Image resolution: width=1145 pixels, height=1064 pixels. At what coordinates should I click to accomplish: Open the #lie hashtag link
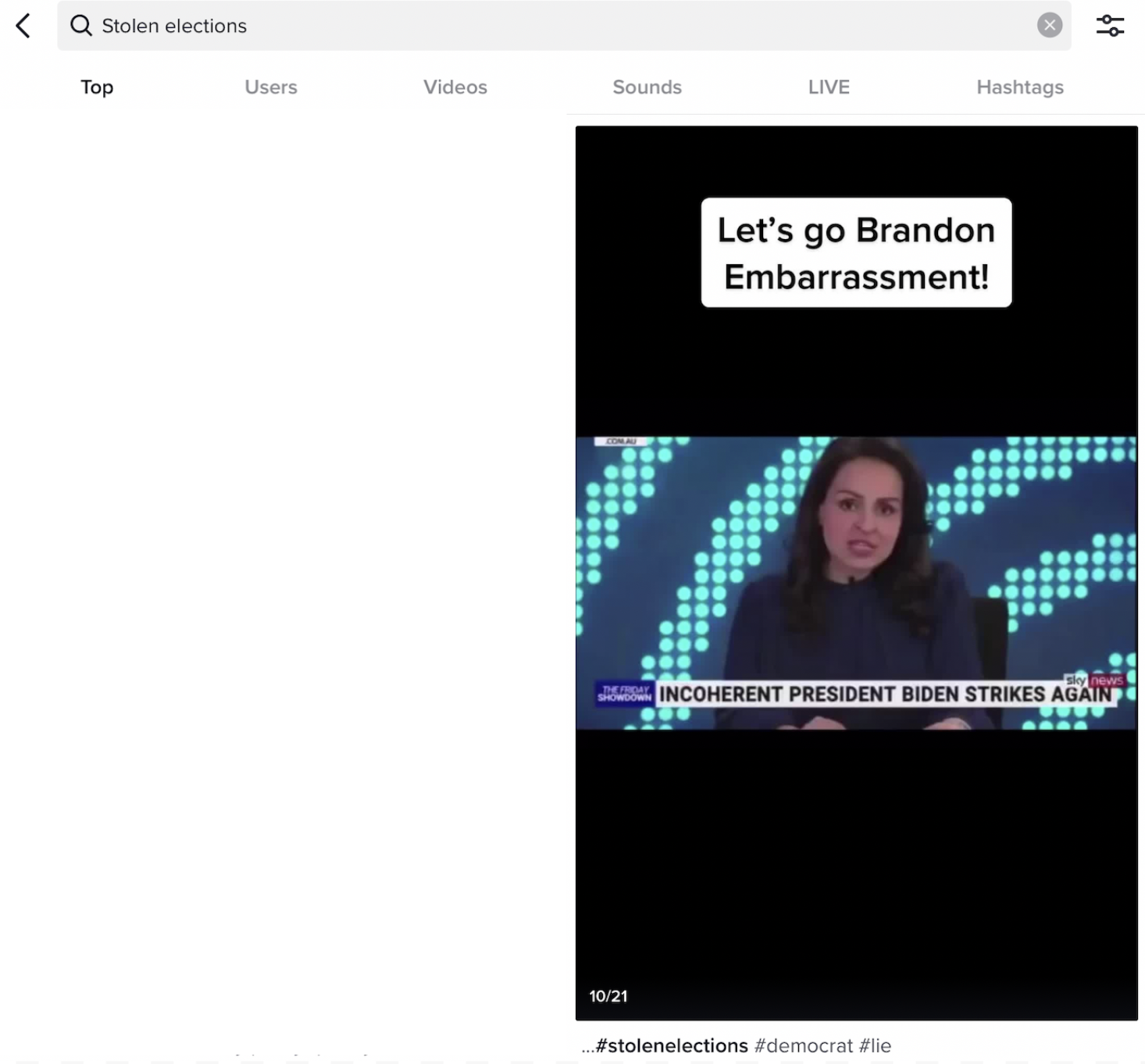[875, 1045]
